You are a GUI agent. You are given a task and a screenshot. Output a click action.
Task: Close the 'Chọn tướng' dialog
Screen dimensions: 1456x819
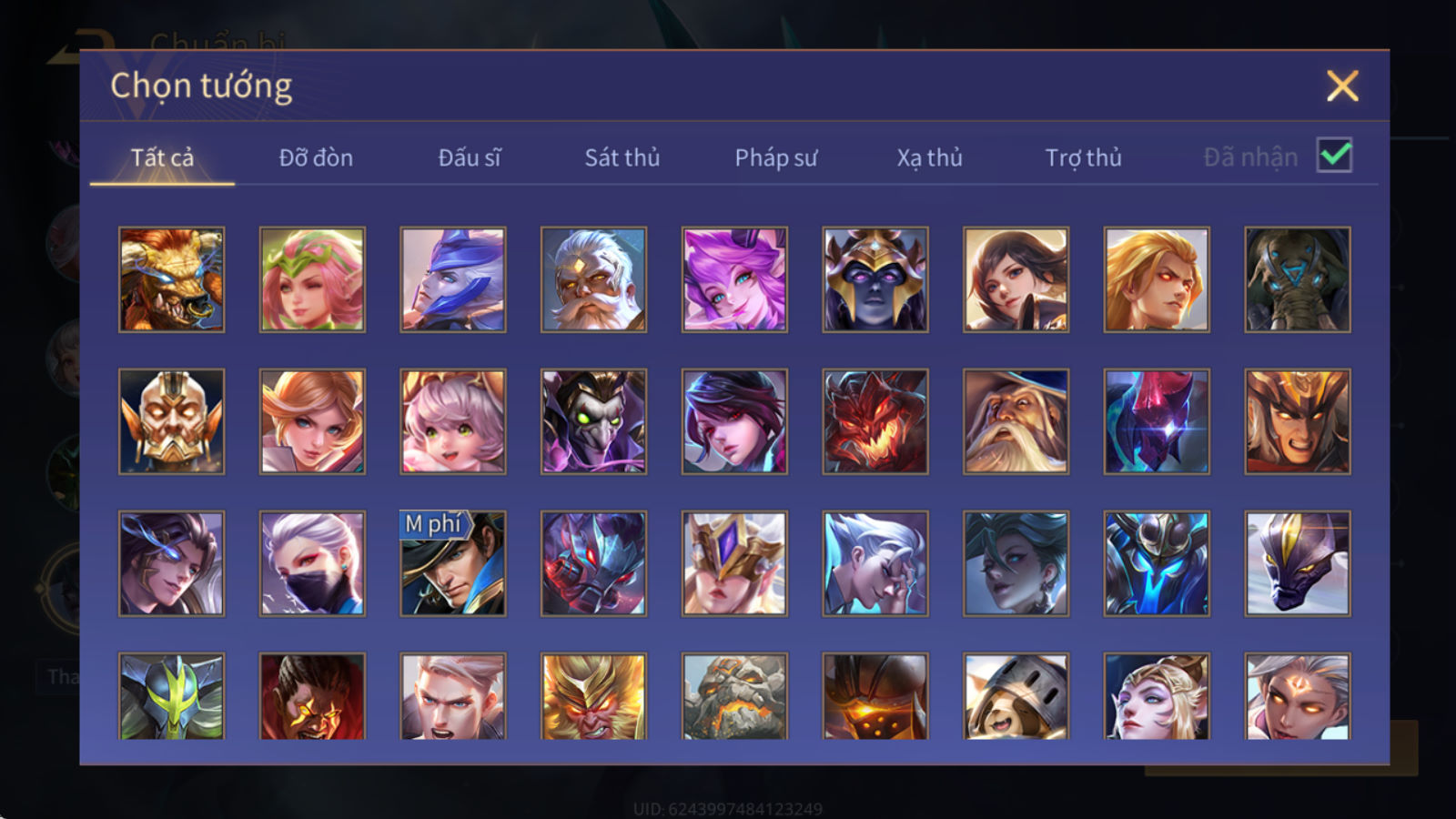point(1342,86)
